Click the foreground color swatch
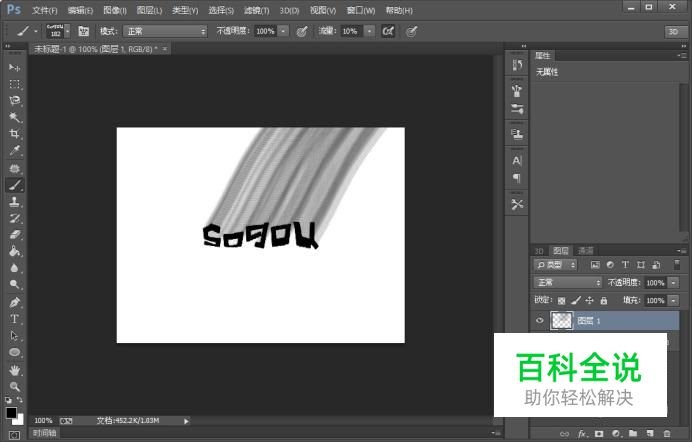Viewport: 692px width, 442px height. point(11,411)
